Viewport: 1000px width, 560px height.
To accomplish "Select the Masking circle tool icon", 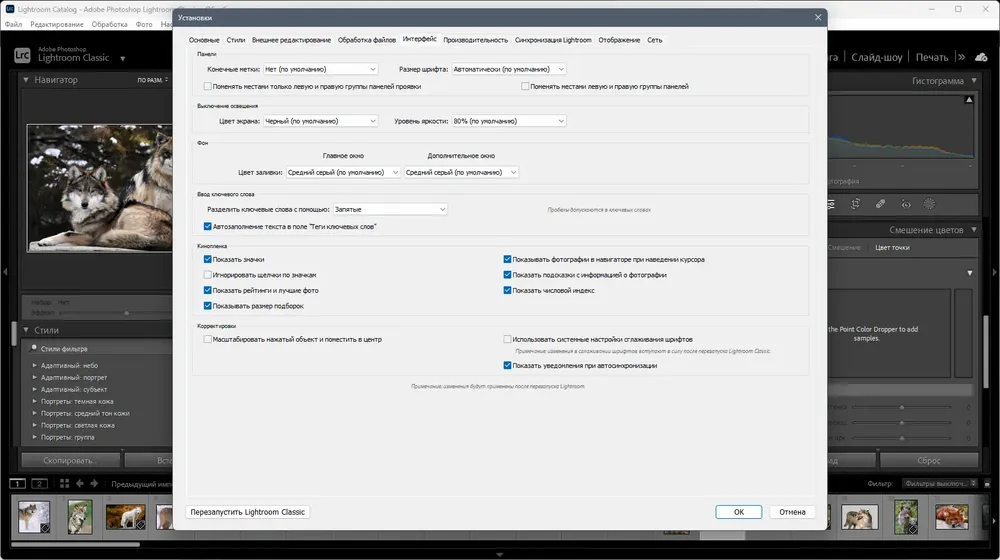I will click(929, 204).
